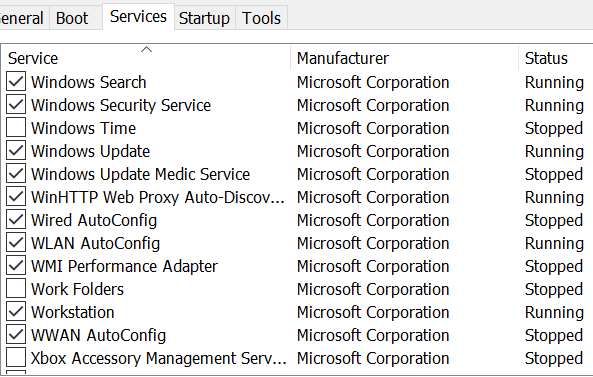This screenshot has height=377, width=593.
Task: Uncheck WinHTTP Web Proxy Auto-Discovery checkbox
Action: pyautogui.click(x=16, y=197)
